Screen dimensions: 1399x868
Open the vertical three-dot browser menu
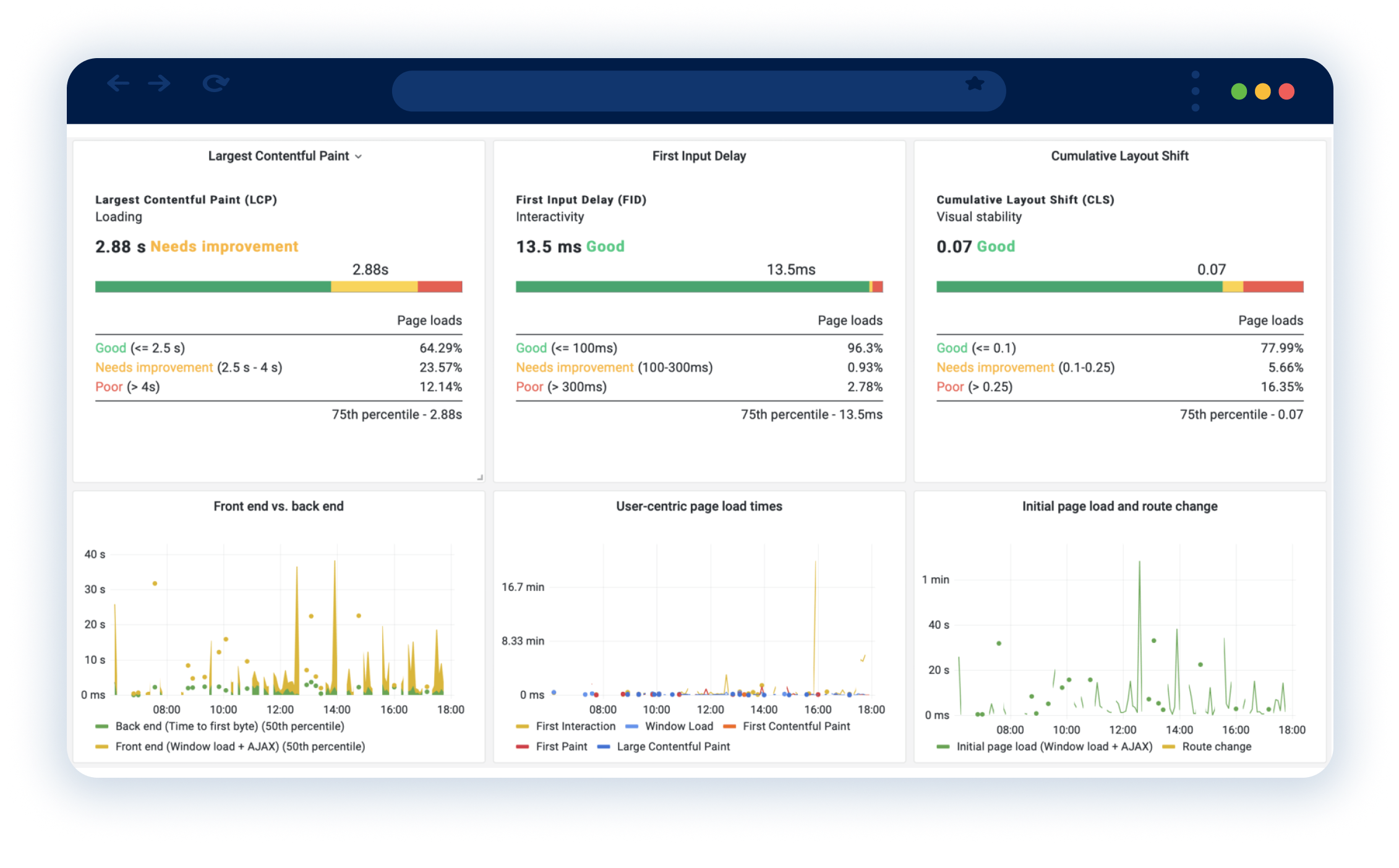pyautogui.click(x=1195, y=91)
